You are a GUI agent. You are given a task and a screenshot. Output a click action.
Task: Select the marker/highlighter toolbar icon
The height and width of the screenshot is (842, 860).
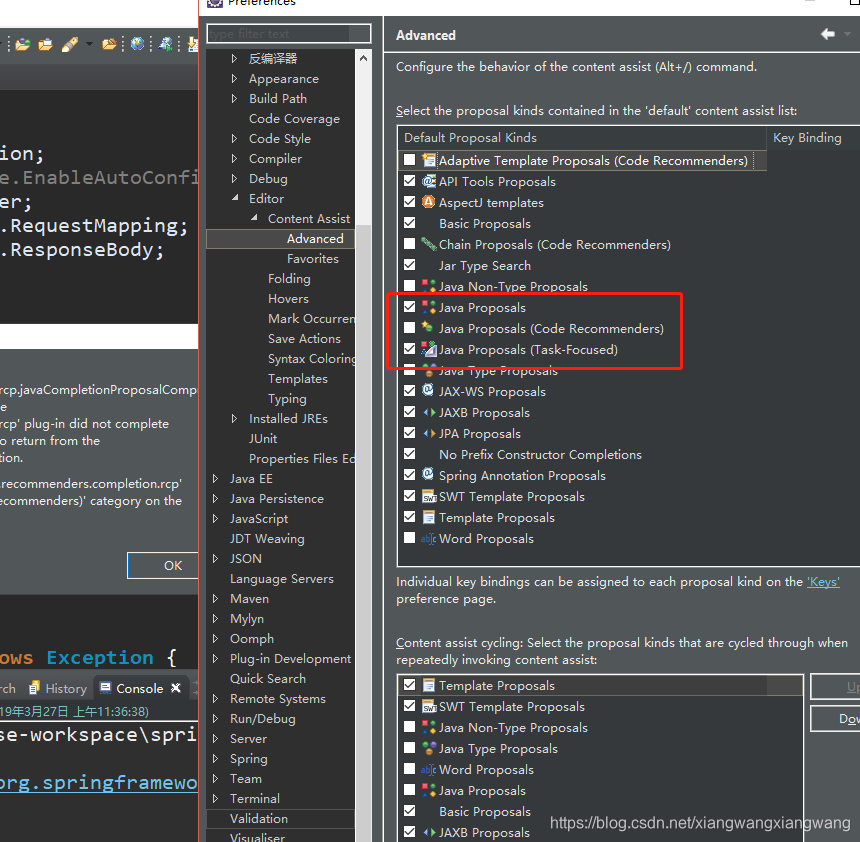pos(70,43)
